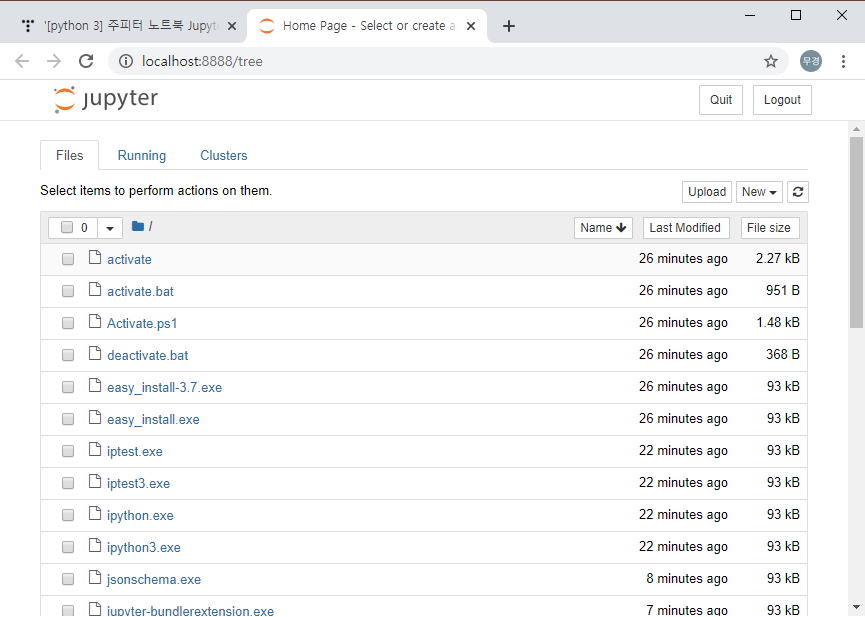
Task: Switch to the Clusters tab
Action: 223,156
